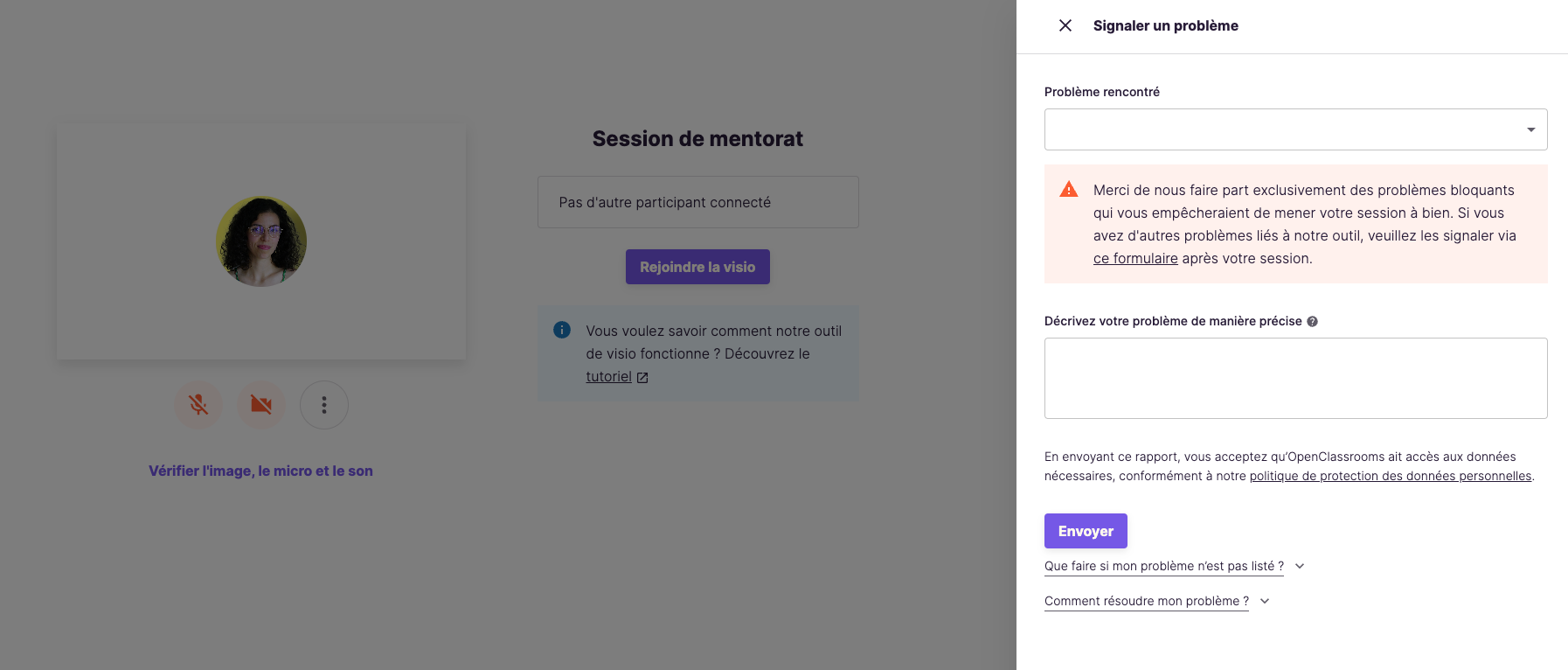Image resolution: width=1568 pixels, height=670 pixels.
Task: Focus the problem description text area
Action: pyautogui.click(x=1295, y=378)
